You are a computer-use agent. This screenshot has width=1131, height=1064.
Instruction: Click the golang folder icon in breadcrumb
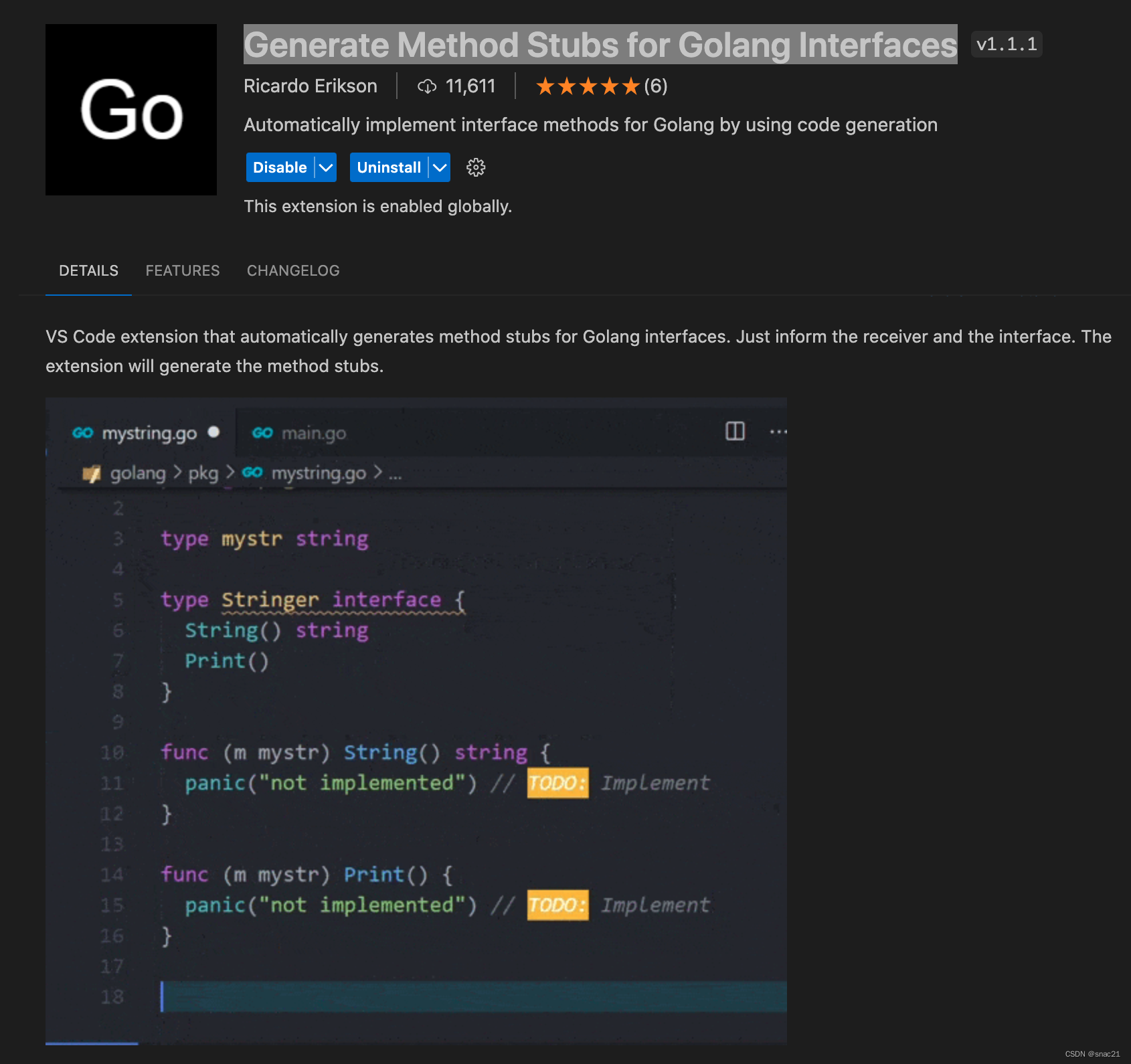(92, 474)
